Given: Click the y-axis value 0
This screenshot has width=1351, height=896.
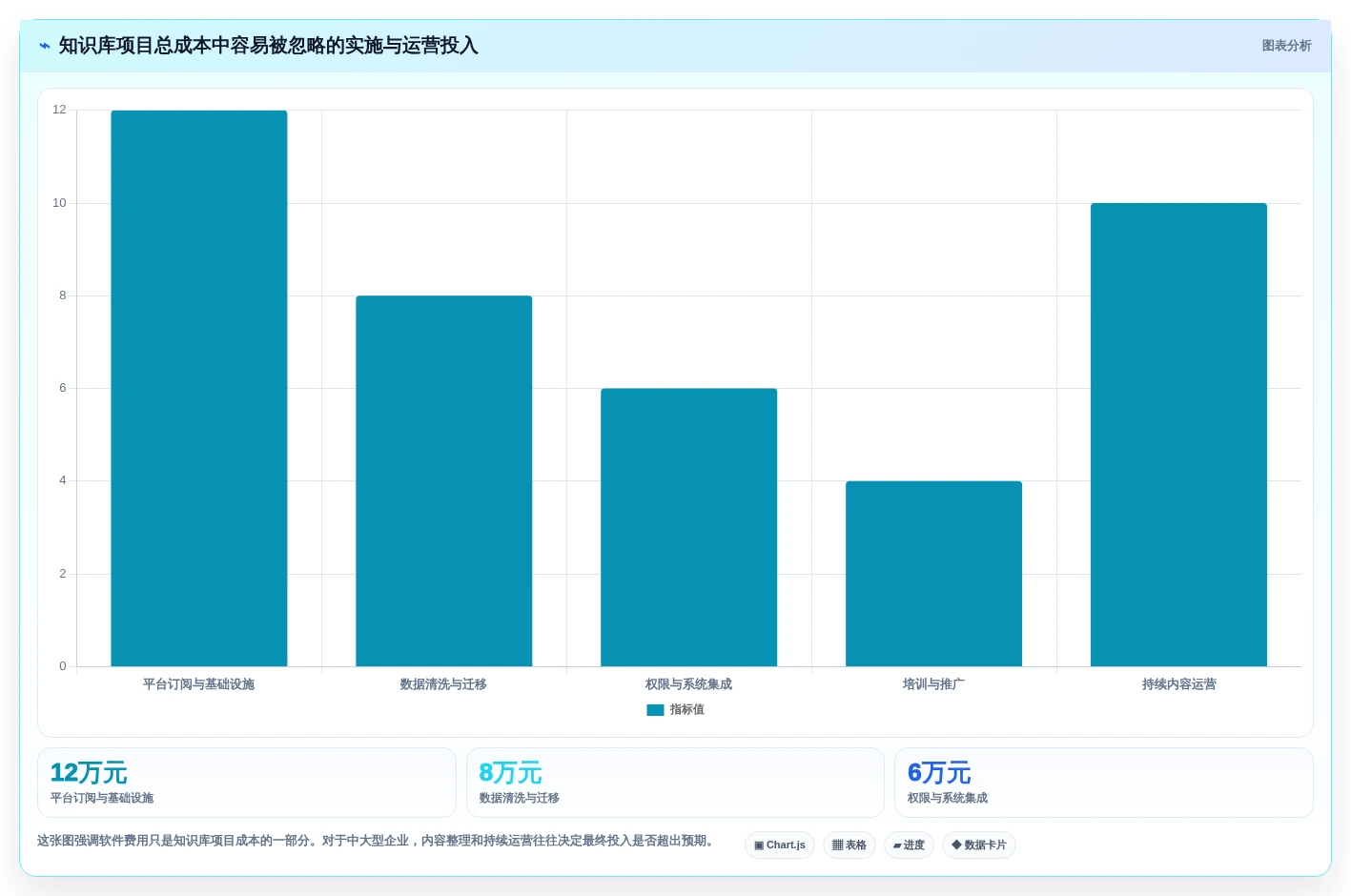Looking at the screenshot, I should click(63, 666).
